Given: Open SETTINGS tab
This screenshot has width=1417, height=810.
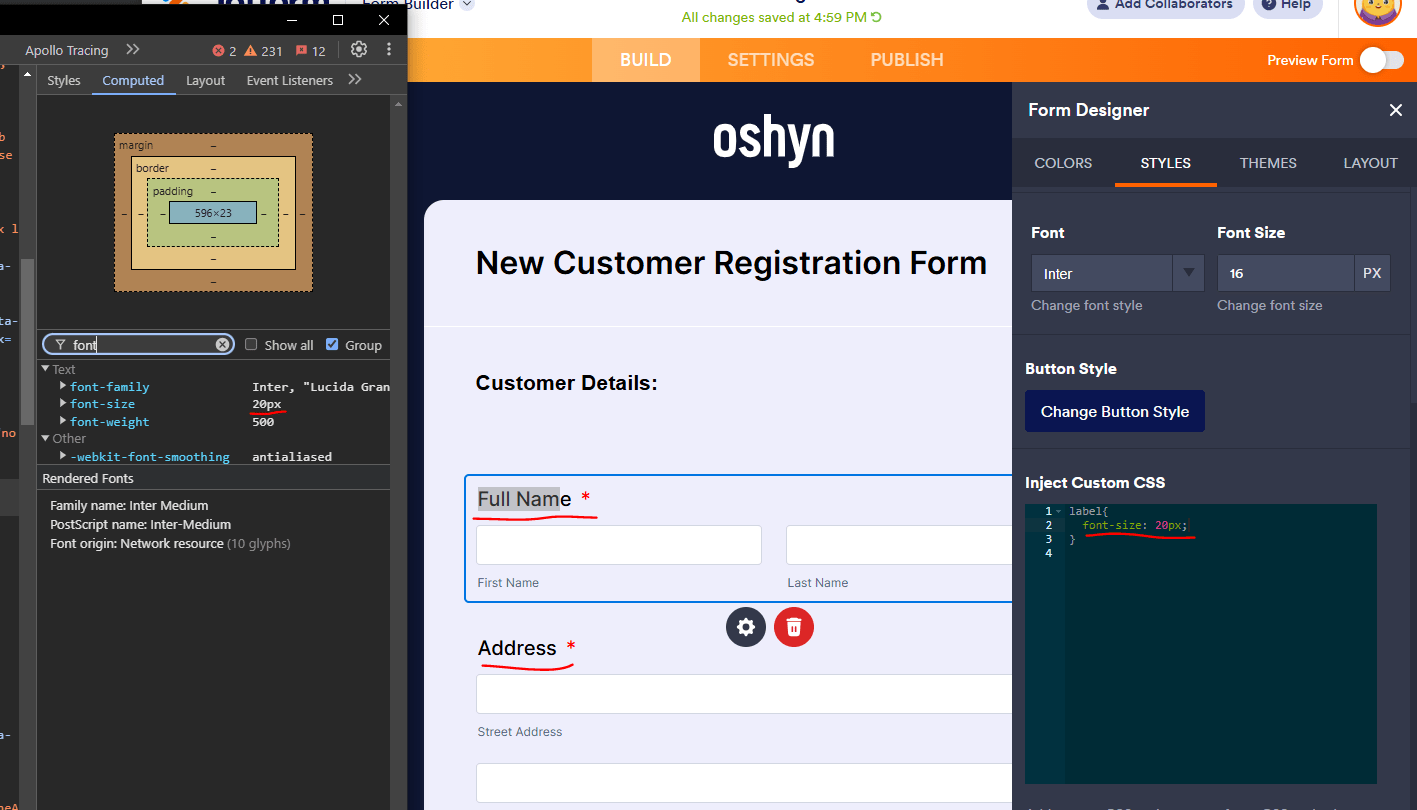Looking at the screenshot, I should (x=771, y=60).
